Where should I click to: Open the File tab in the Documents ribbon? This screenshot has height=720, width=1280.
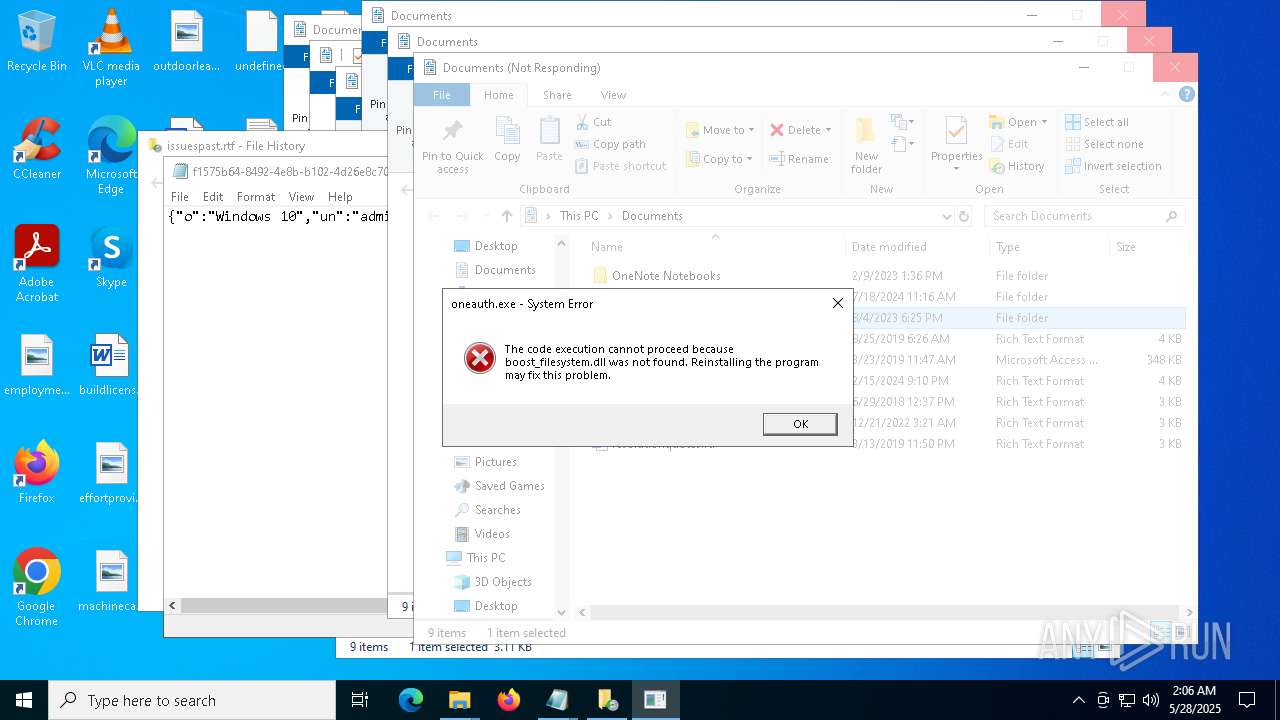(x=441, y=95)
